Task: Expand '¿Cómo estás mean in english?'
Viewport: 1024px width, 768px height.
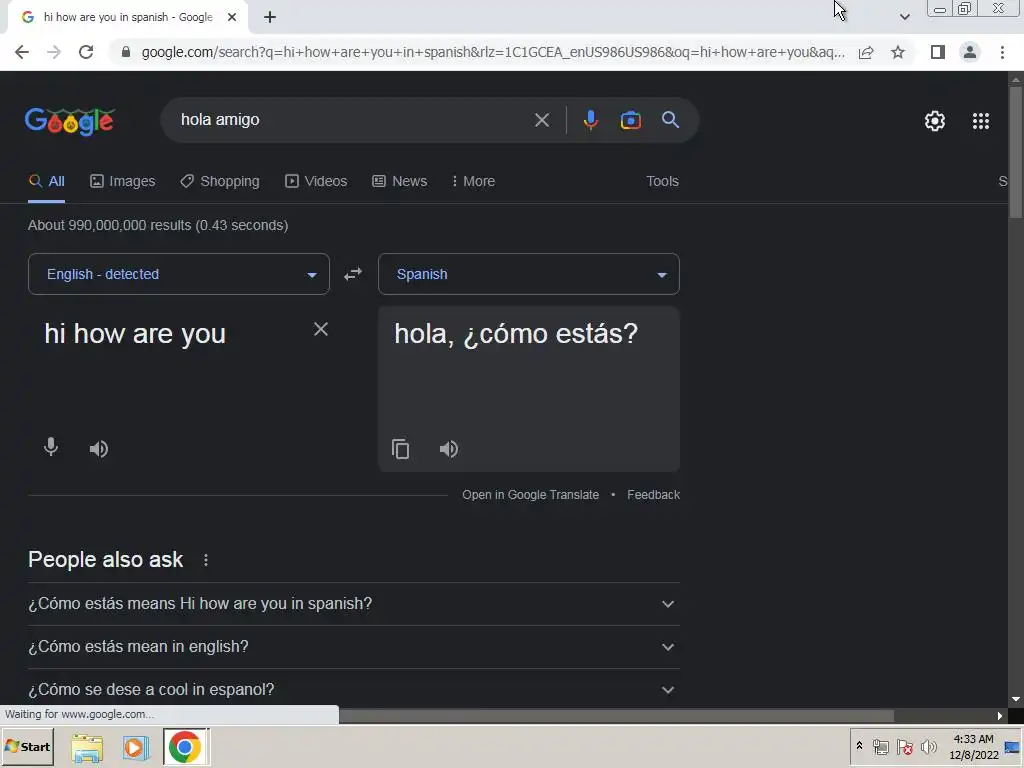Action: (354, 647)
